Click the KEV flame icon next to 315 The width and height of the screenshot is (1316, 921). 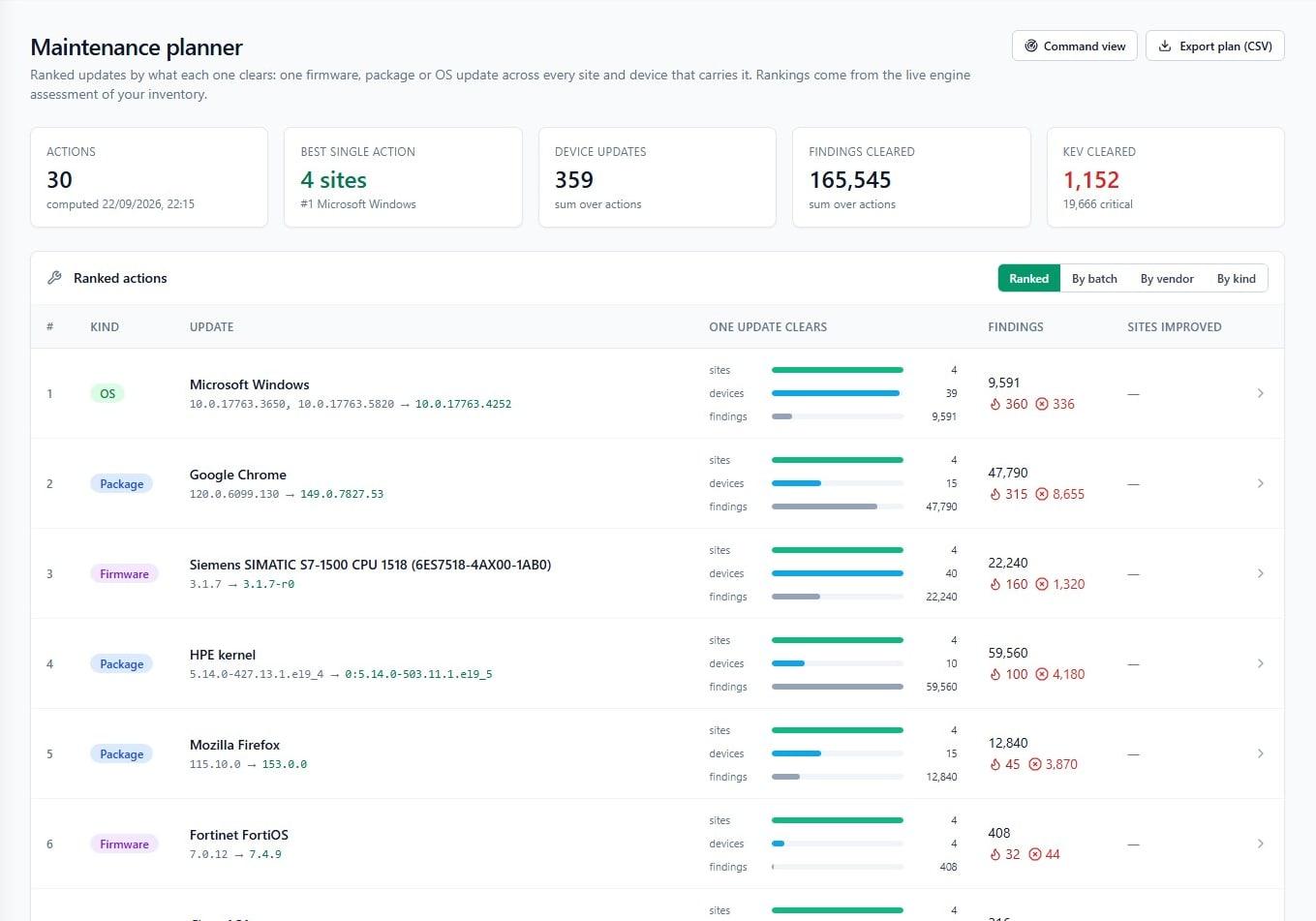995,494
